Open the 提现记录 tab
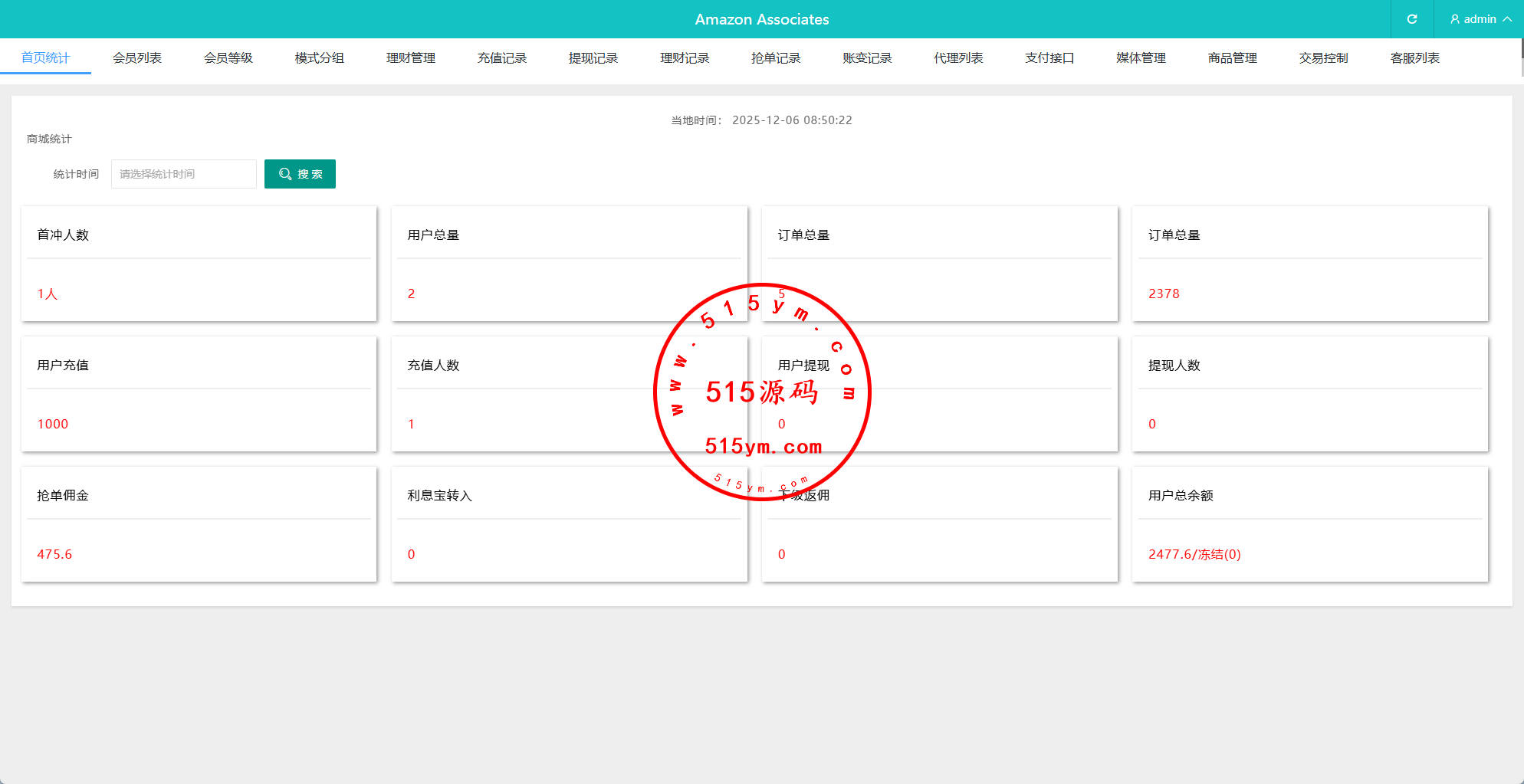The width and height of the screenshot is (1524, 784). (593, 58)
